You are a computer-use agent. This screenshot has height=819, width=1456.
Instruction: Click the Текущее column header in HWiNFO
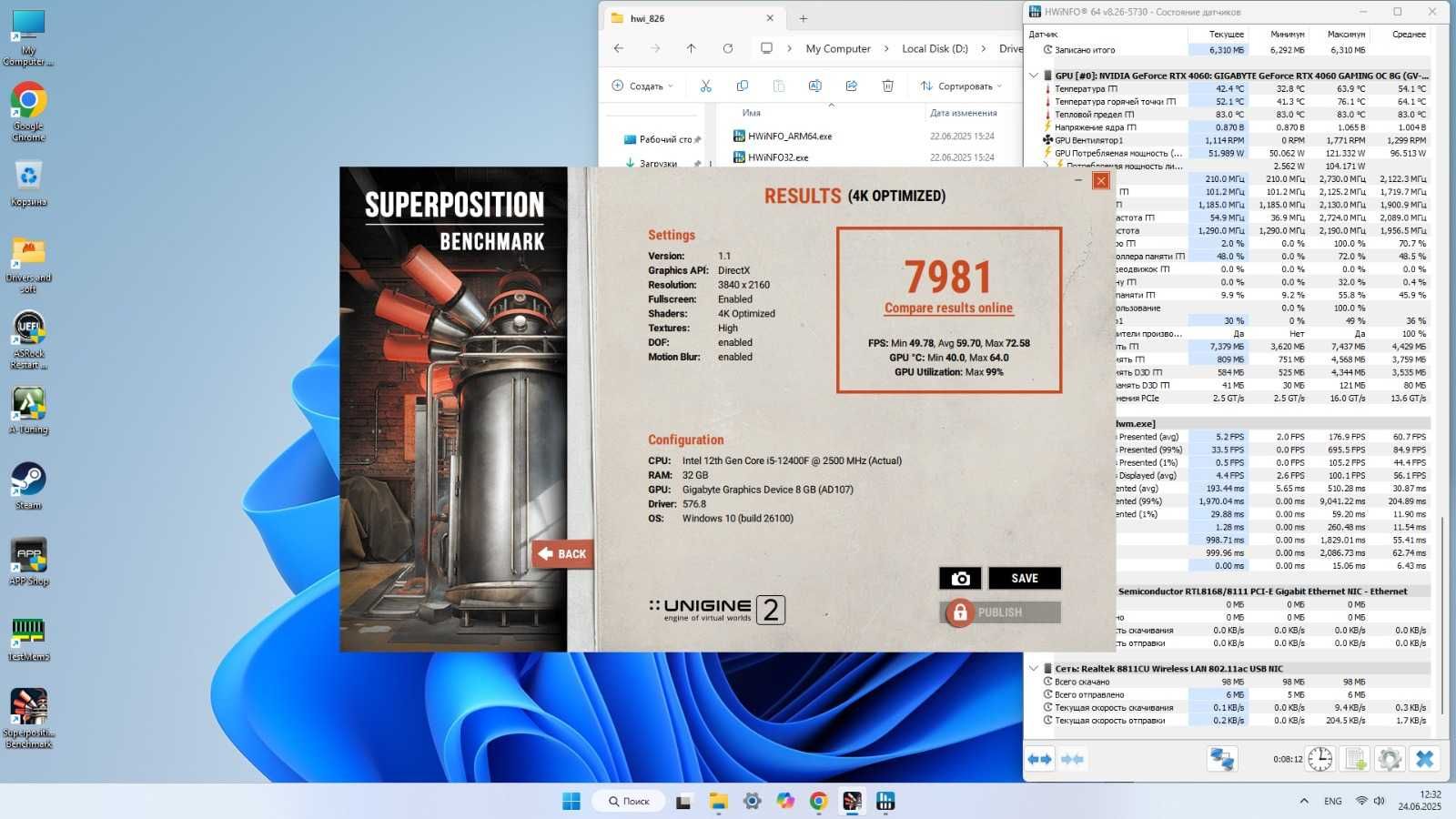coord(1227,34)
